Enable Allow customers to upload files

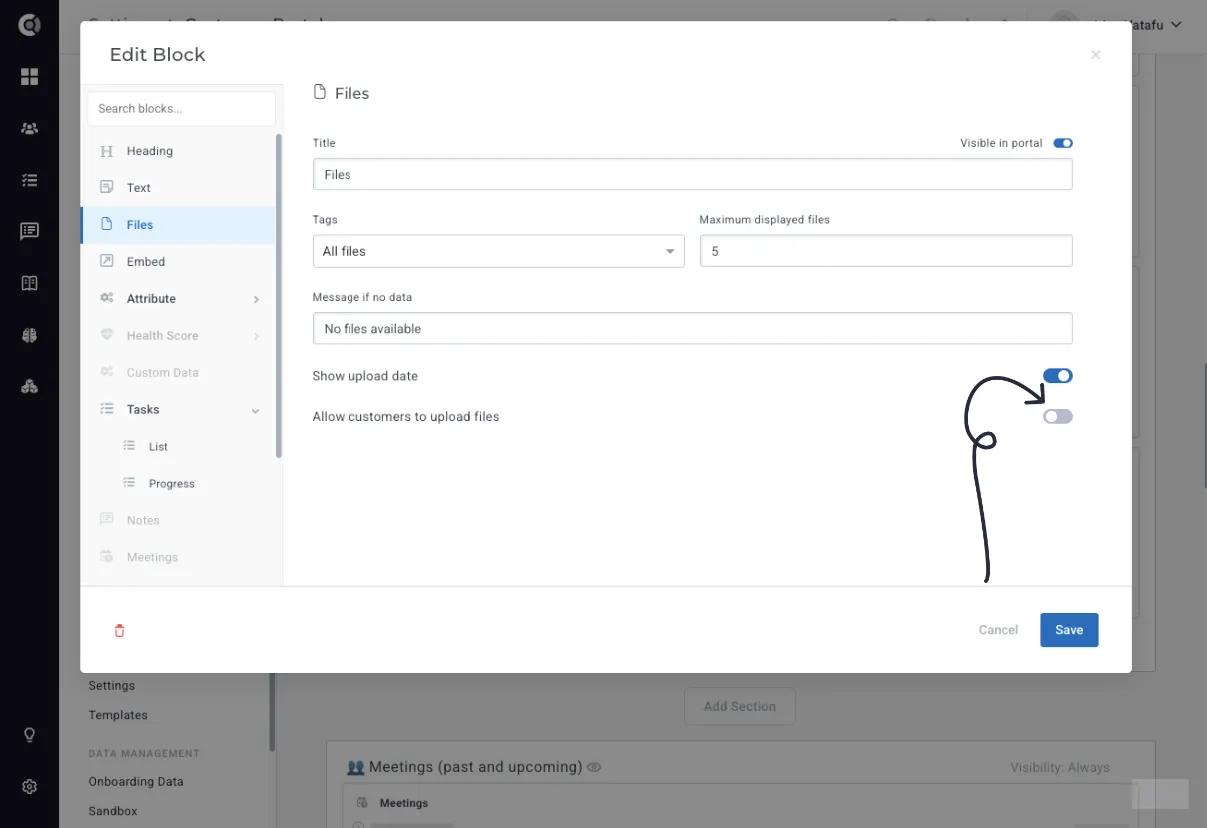pyautogui.click(x=1058, y=416)
